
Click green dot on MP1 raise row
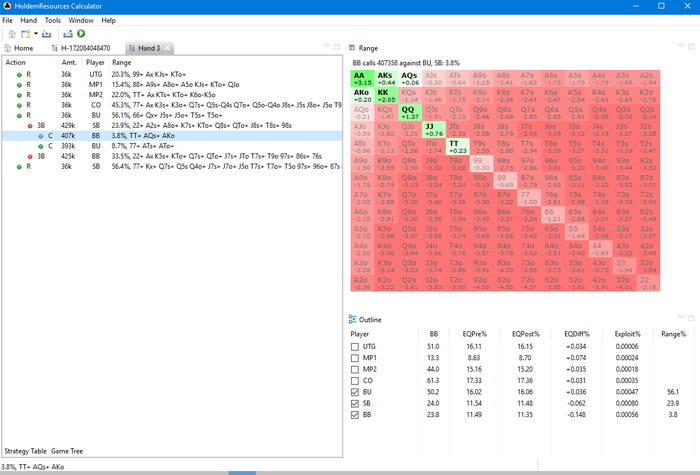click(x=19, y=85)
